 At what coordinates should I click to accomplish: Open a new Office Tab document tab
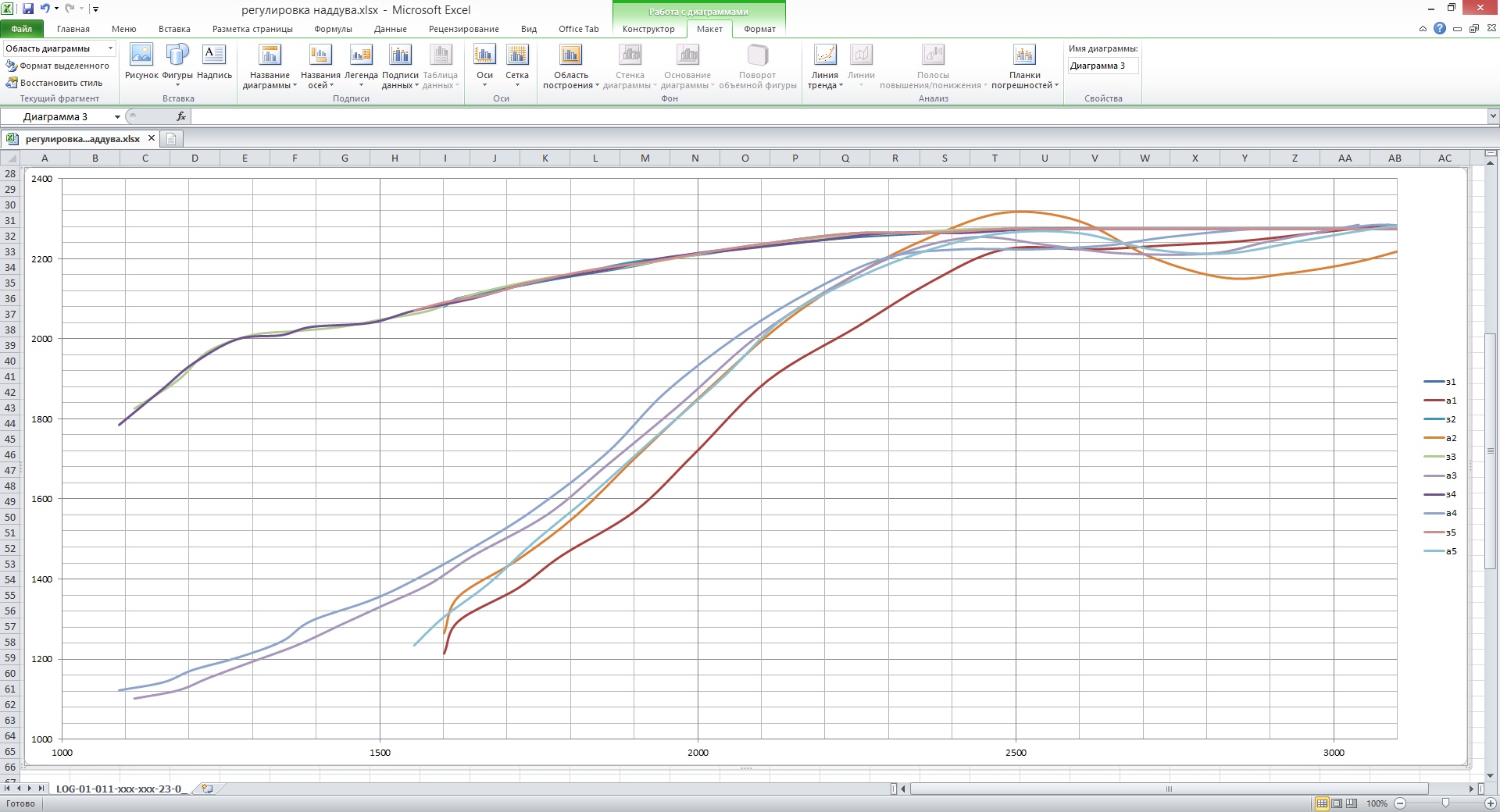tap(171, 139)
